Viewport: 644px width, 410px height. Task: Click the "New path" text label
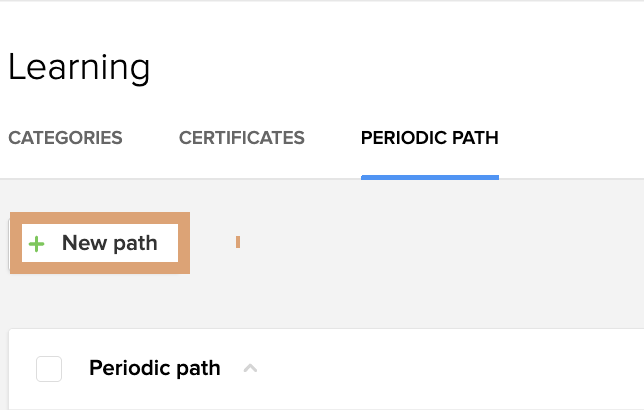click(109, 243)
